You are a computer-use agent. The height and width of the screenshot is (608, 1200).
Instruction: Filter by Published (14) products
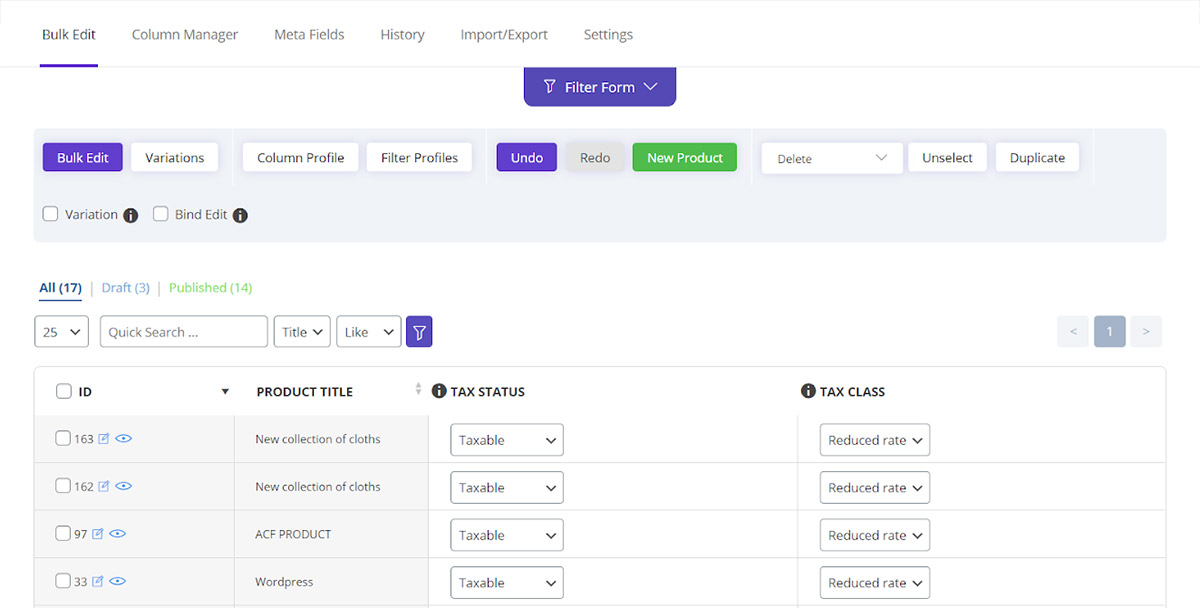point(210,287)
